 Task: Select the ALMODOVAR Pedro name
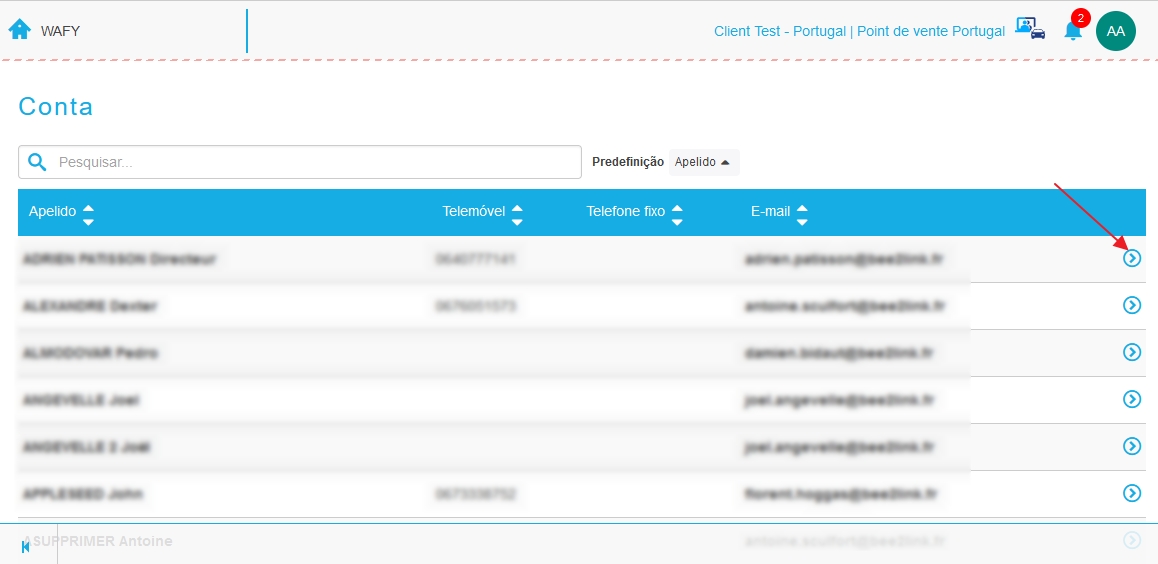(90, 353)
